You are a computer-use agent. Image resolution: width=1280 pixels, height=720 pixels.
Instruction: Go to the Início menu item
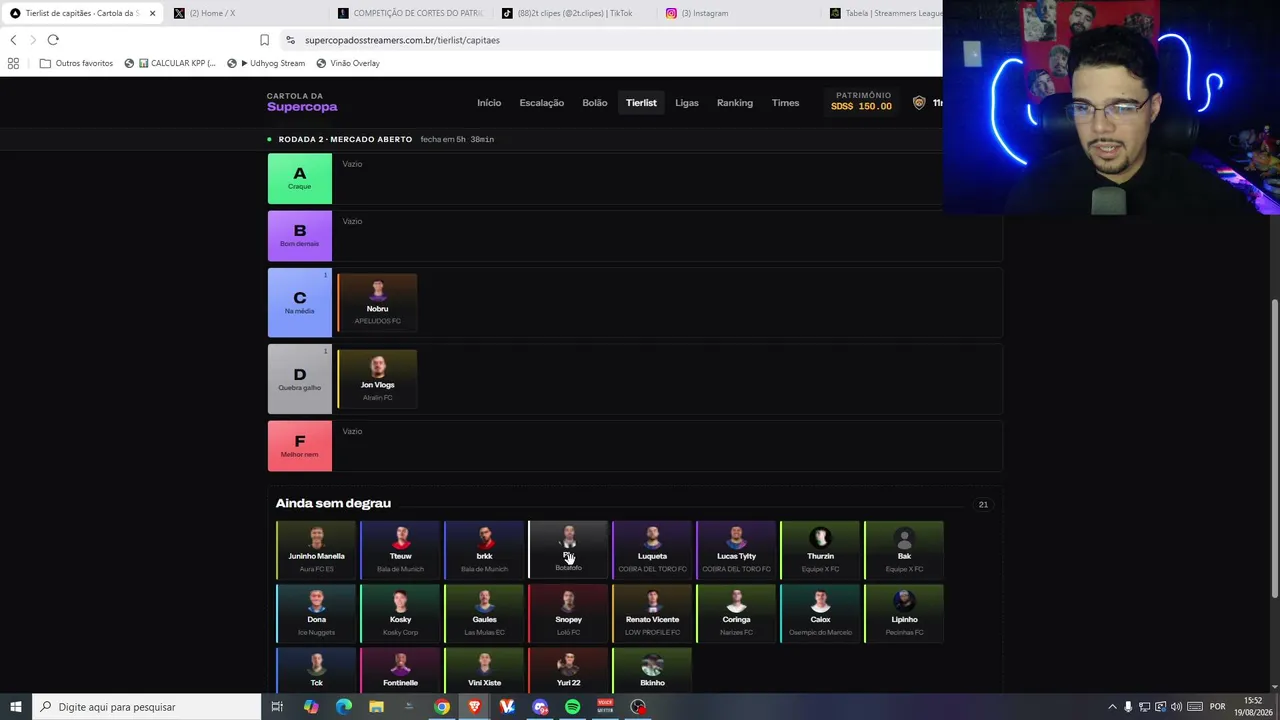(489, 103)
